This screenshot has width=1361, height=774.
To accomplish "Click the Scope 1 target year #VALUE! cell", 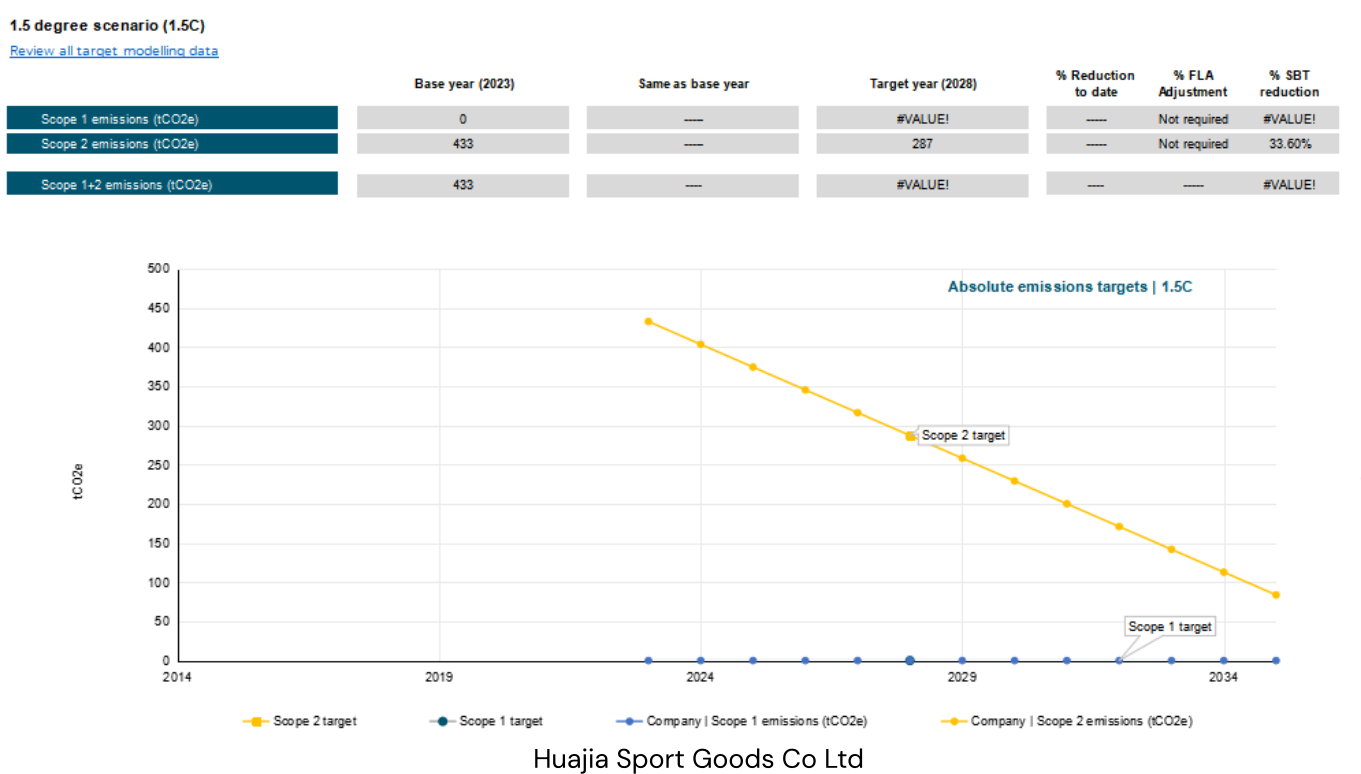I will 922,119.
